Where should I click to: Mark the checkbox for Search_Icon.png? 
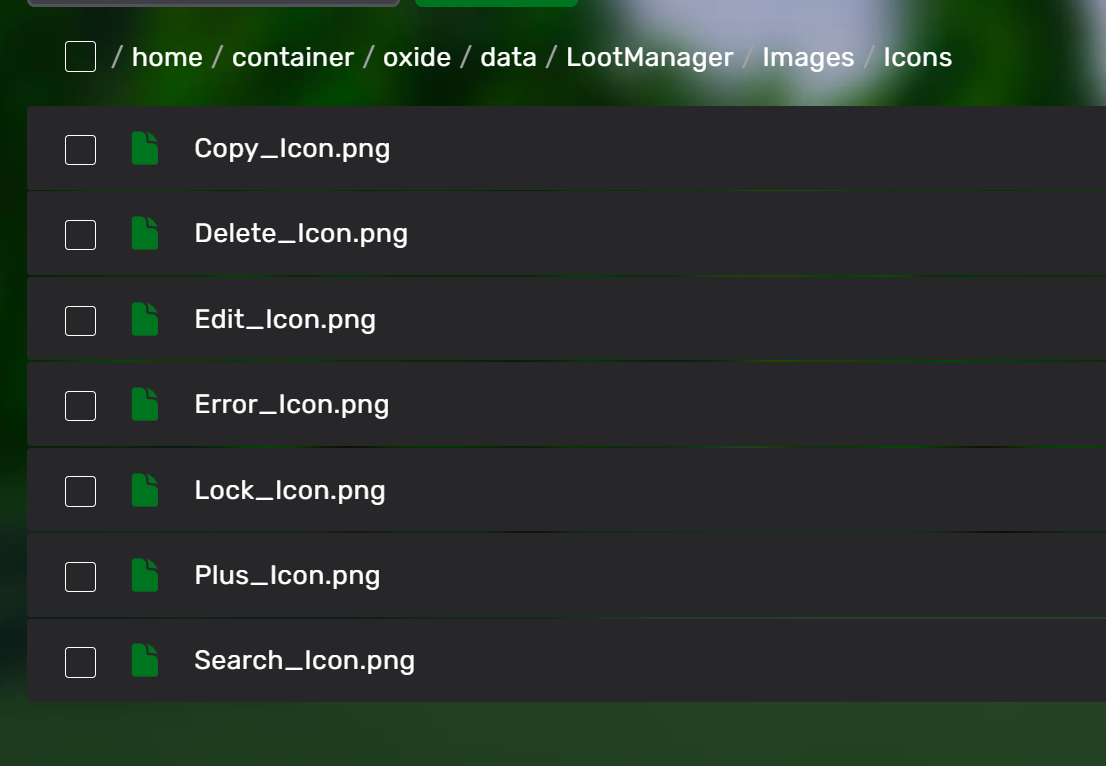80,662
